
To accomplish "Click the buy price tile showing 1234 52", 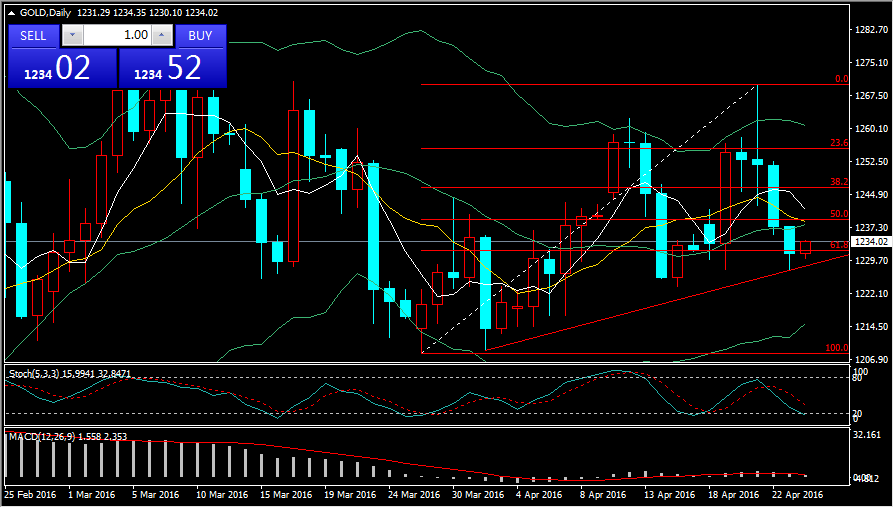I will point(172,68).
